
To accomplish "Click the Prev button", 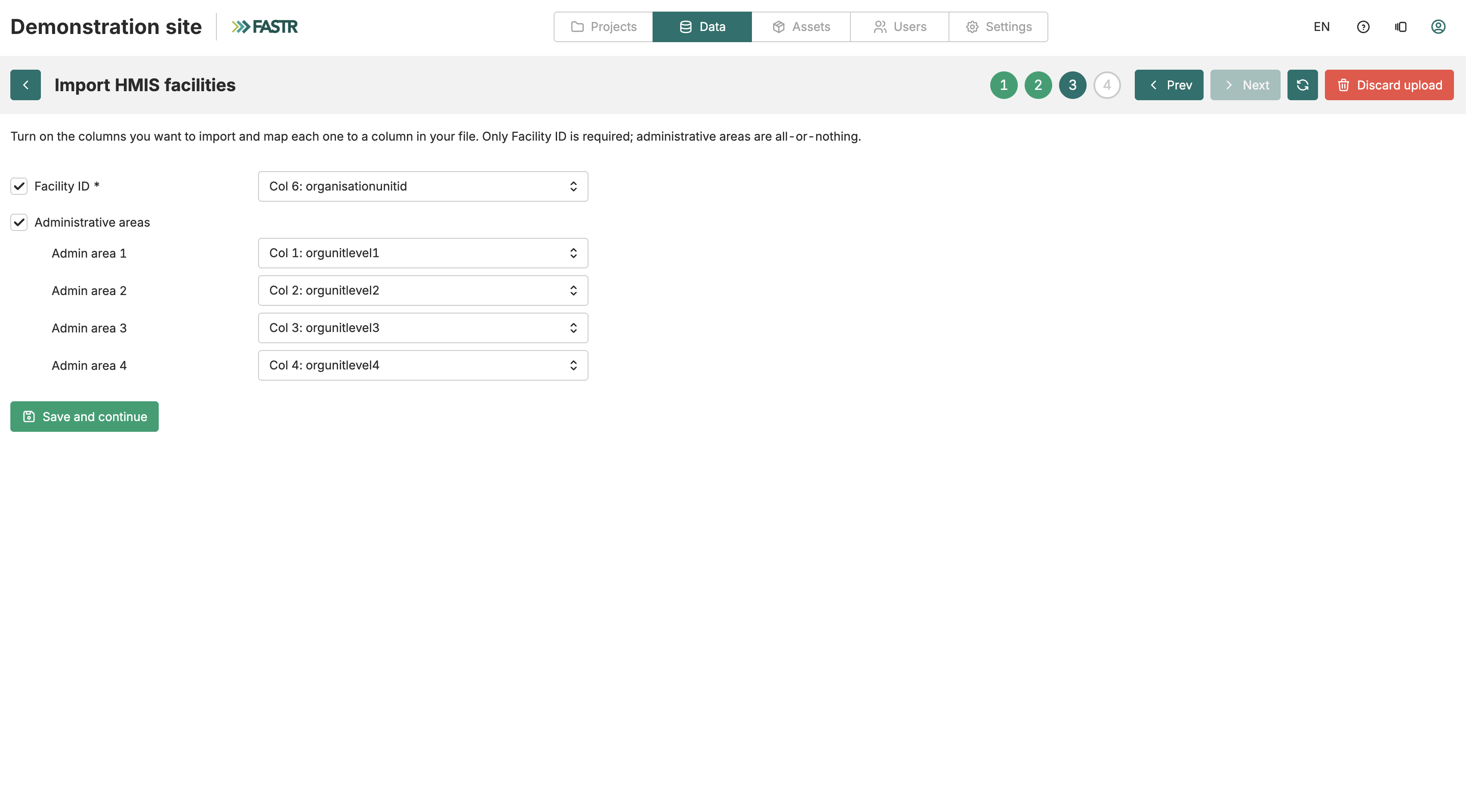I will point(1169,85).
